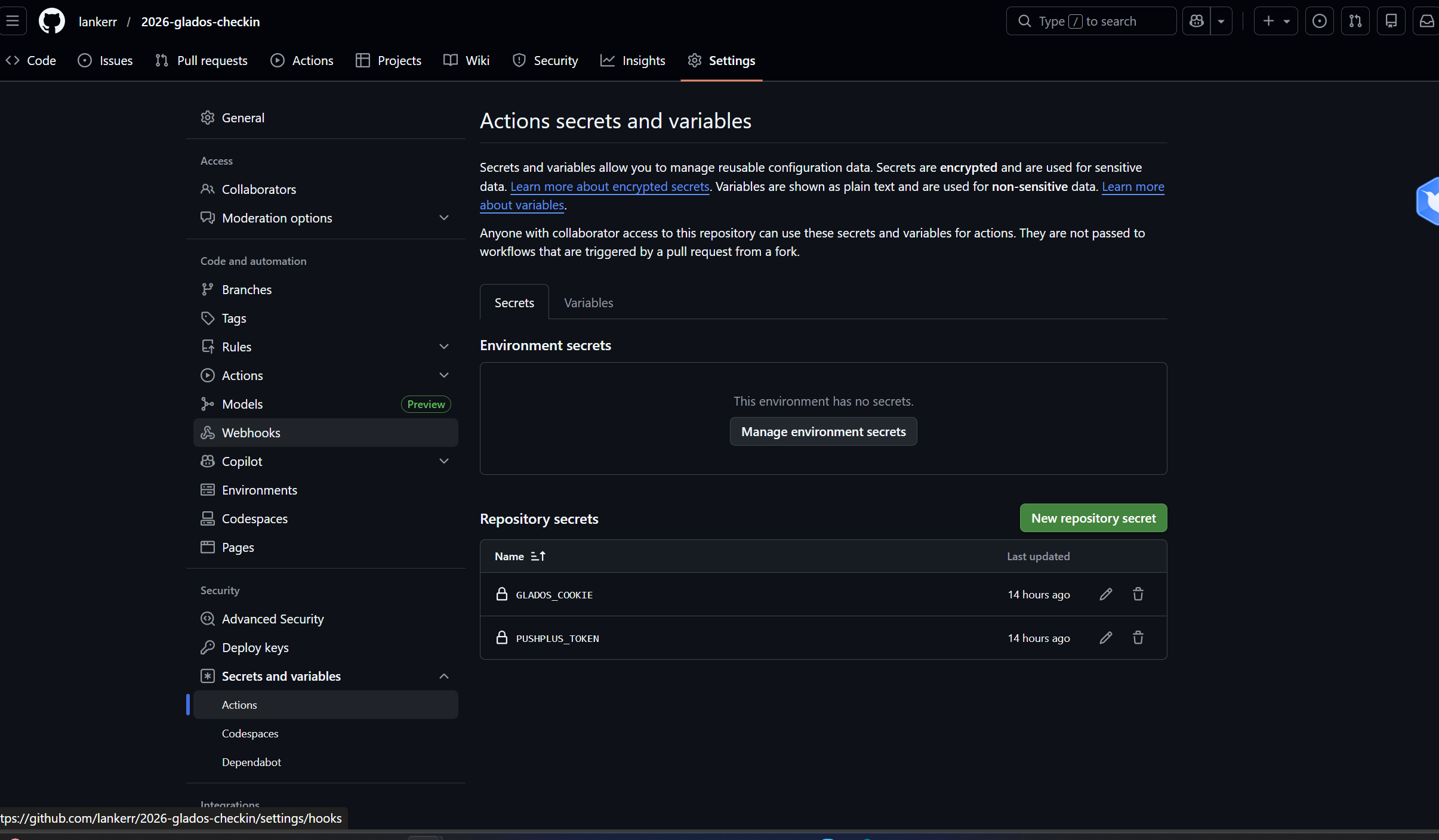Click the gear icon next to General

pyautogui.click(x=208, y=118)
